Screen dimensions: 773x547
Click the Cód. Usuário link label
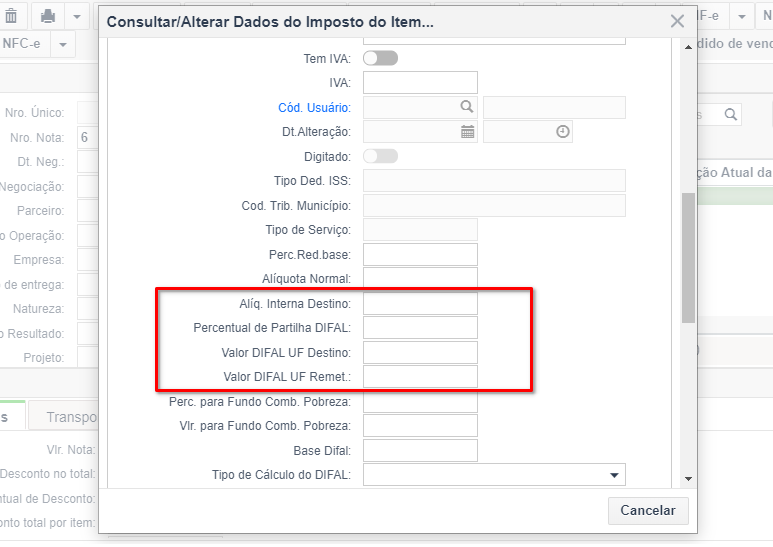point(314,107)
